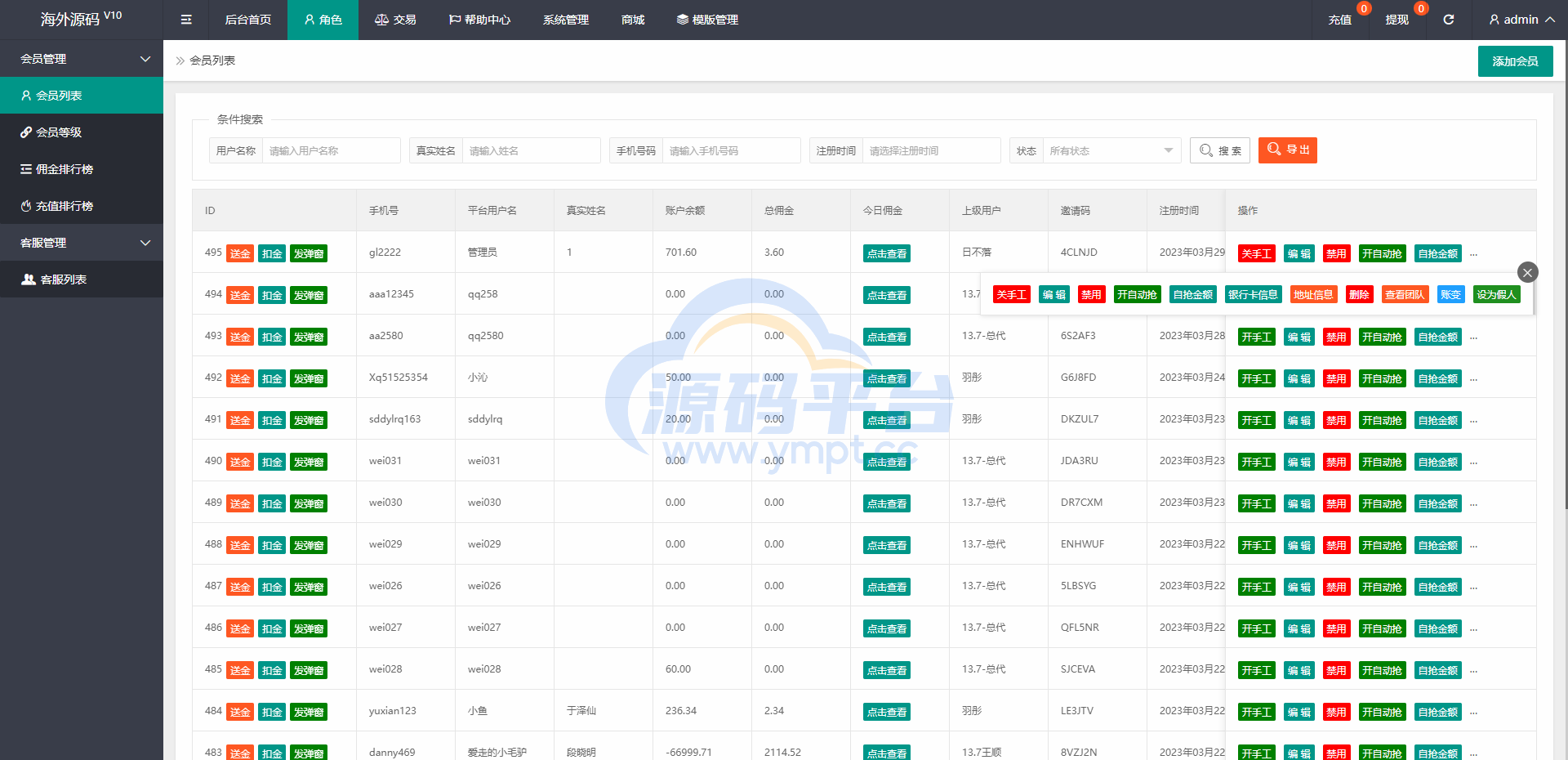Click the admin user icon

(x=1494, y=20)
